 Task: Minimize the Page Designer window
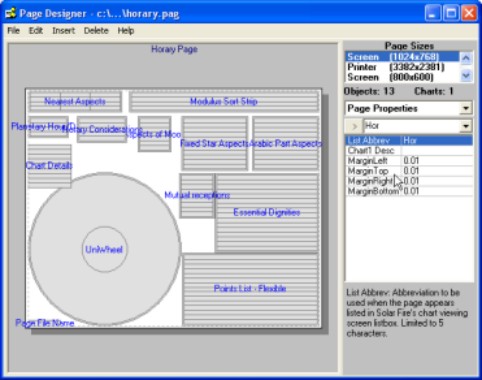coord(433,13)
